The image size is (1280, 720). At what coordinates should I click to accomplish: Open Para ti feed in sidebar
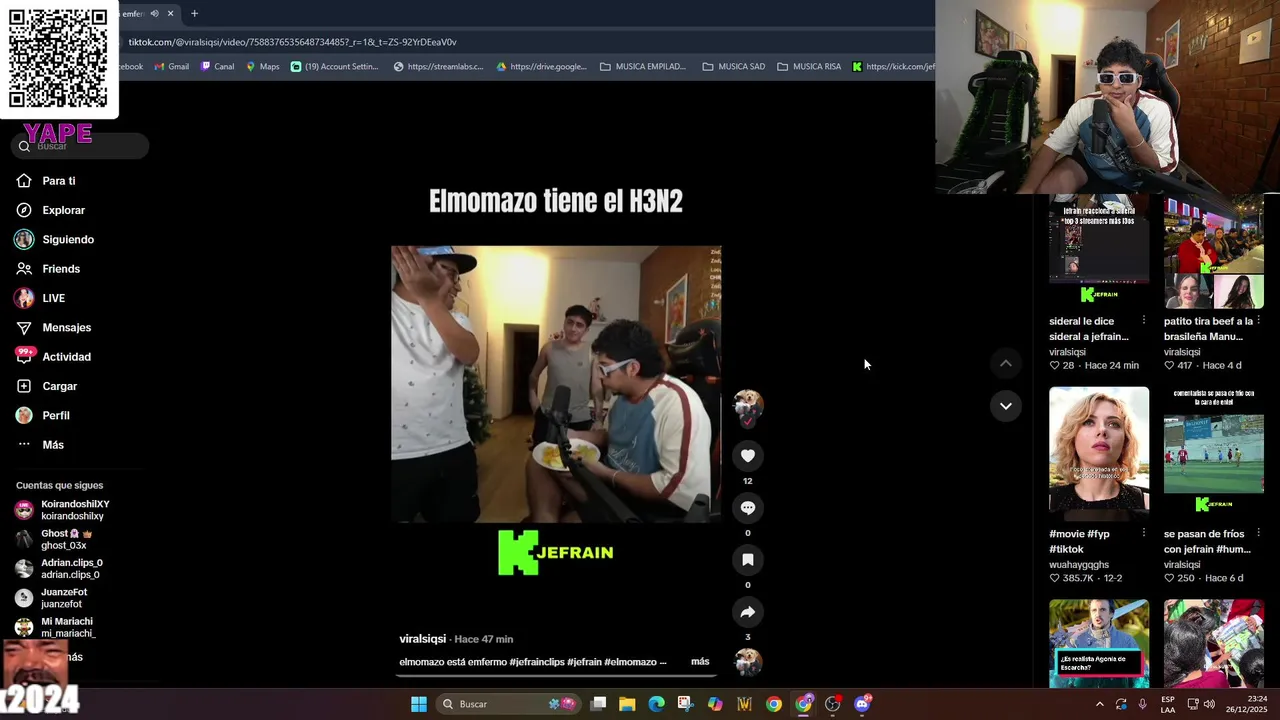[x=59, y=181]
